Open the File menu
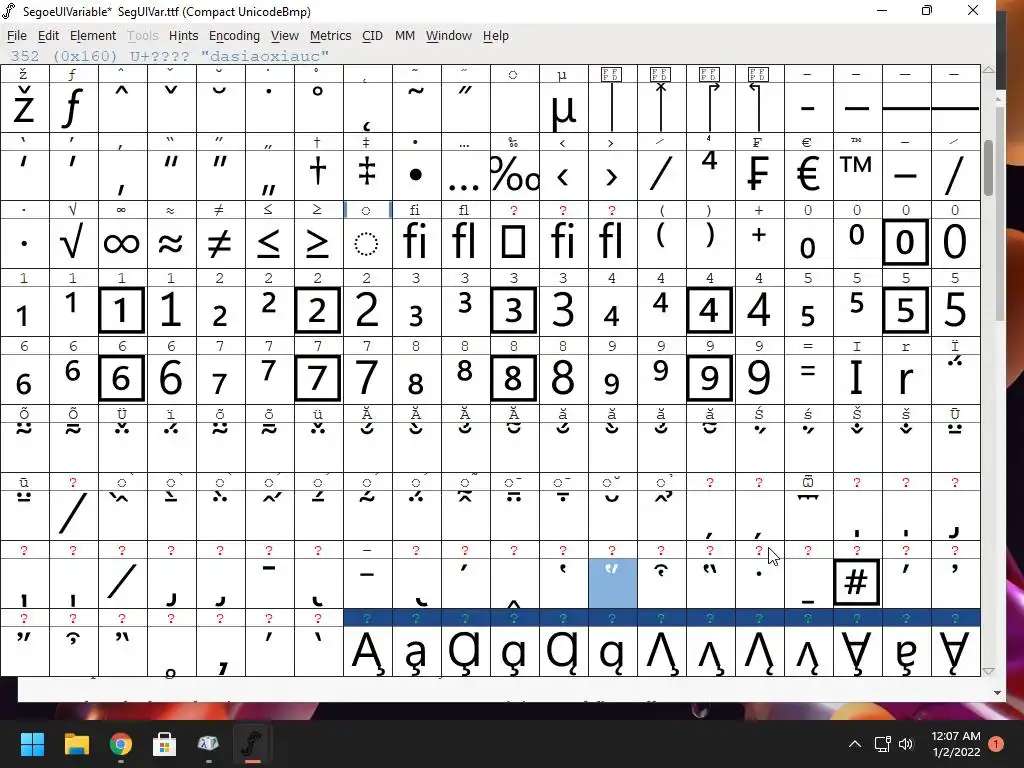 (16, 36)
